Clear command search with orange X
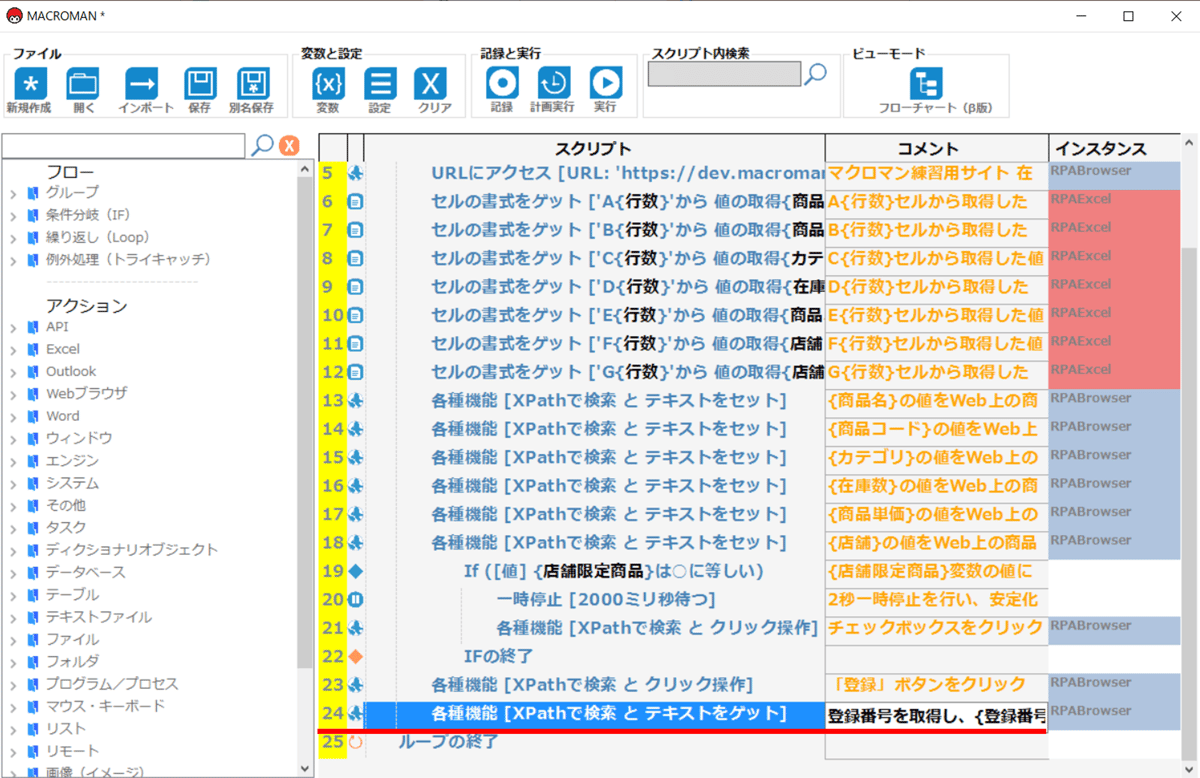The height and width of the screenshot is (778, 1200). tap(289, 146)
